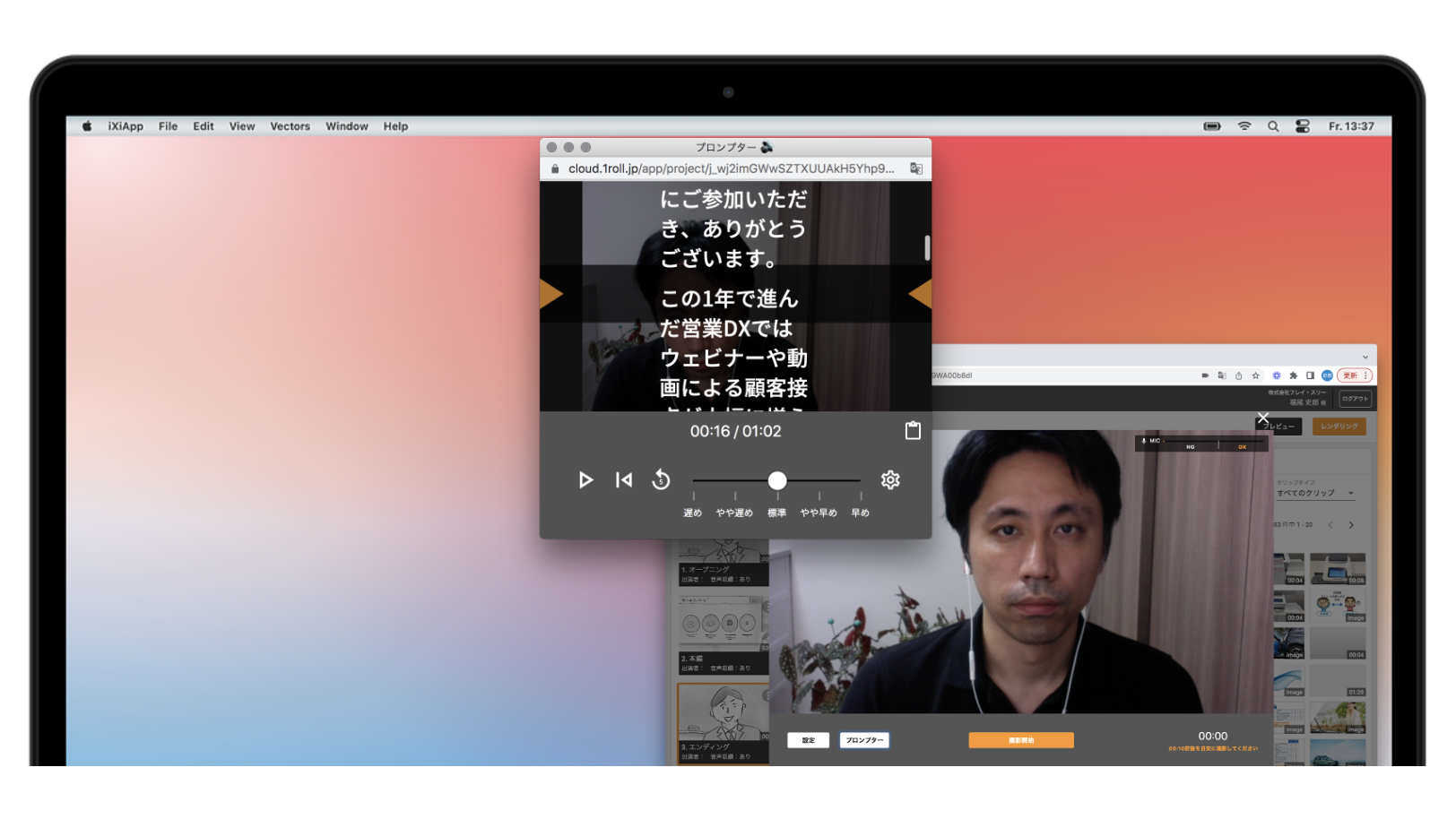
Task: Advance script with the right orange arrow
Action: tap(920, 294)
